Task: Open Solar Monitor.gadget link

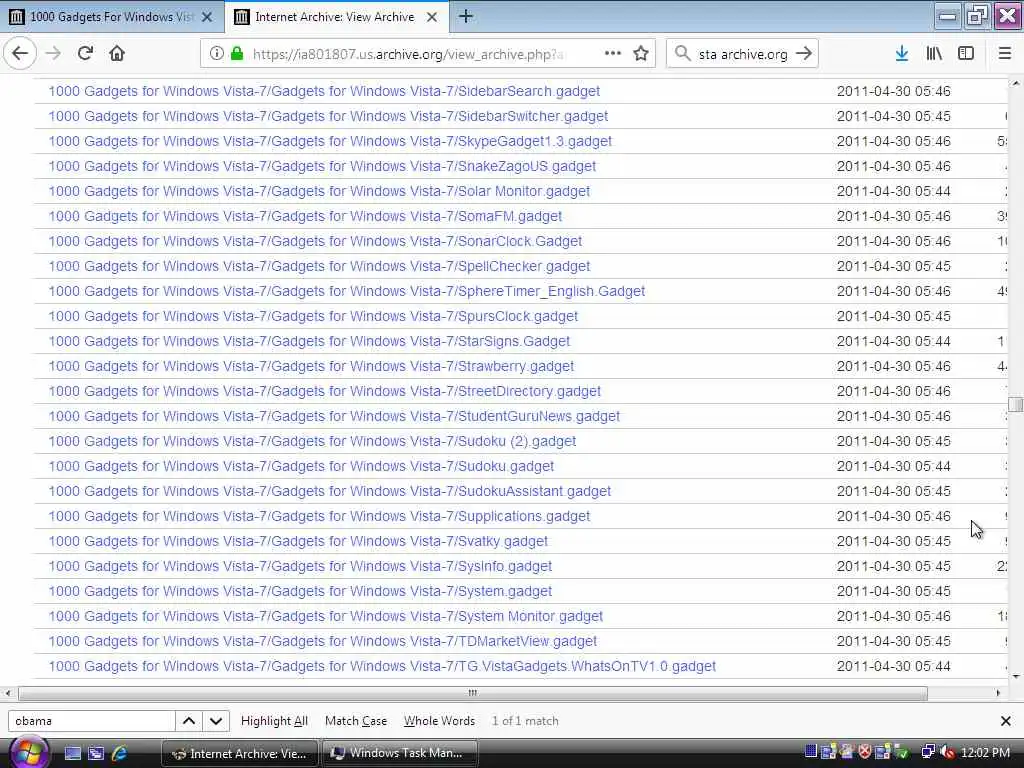Action: click(319, 191)
